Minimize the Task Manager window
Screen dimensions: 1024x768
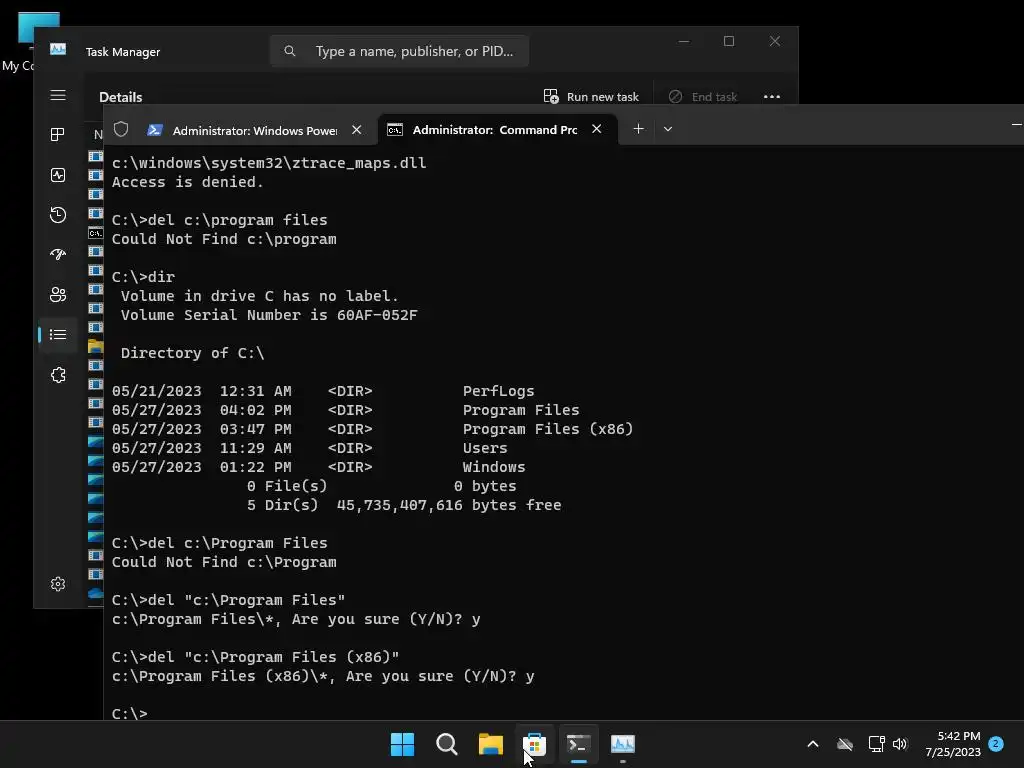[684, 41]
